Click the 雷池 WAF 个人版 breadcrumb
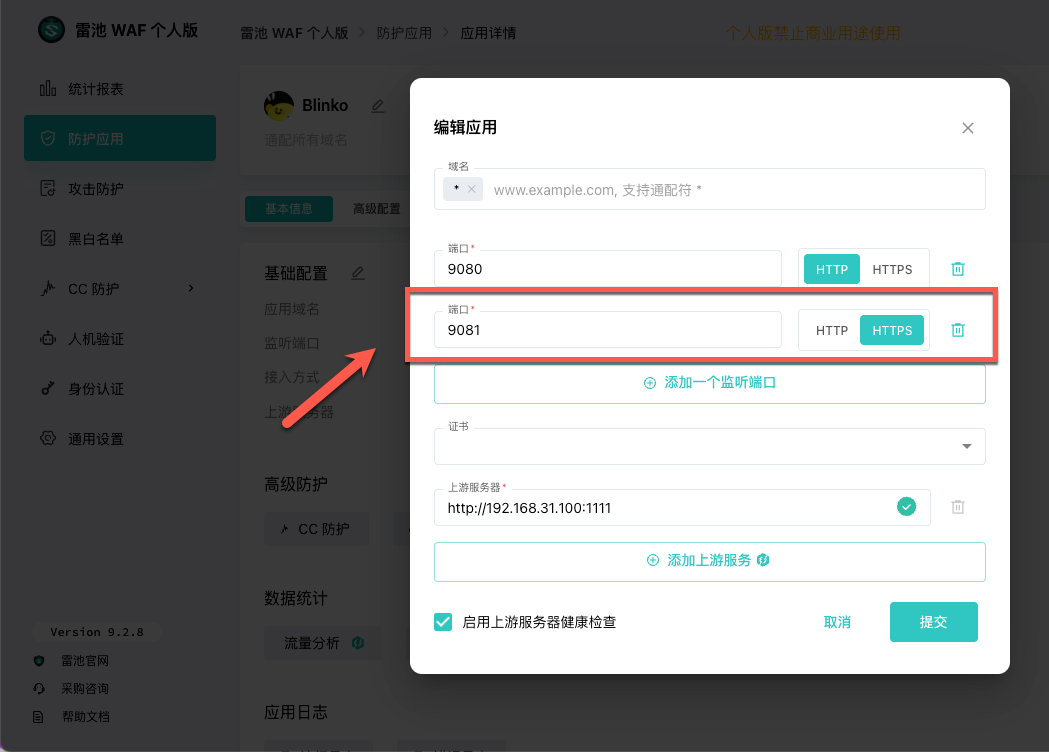Screen dimensions: 1049x752 point(294,33)
